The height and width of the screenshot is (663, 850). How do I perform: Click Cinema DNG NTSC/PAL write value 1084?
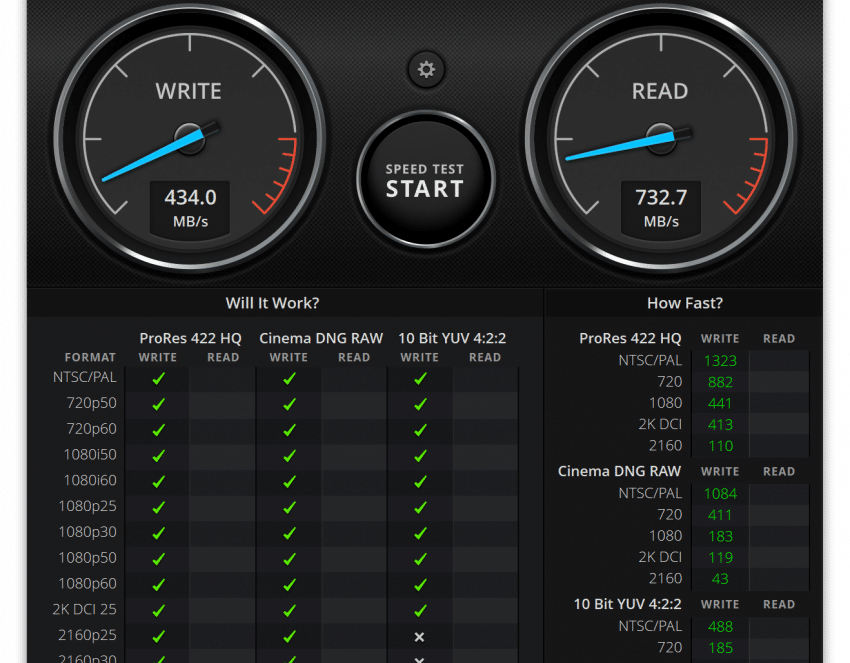(720, 494)
